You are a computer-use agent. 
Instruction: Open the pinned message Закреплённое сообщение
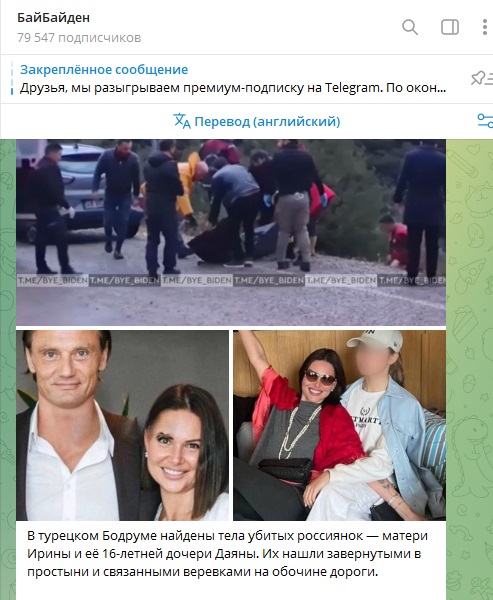[104, 70]
